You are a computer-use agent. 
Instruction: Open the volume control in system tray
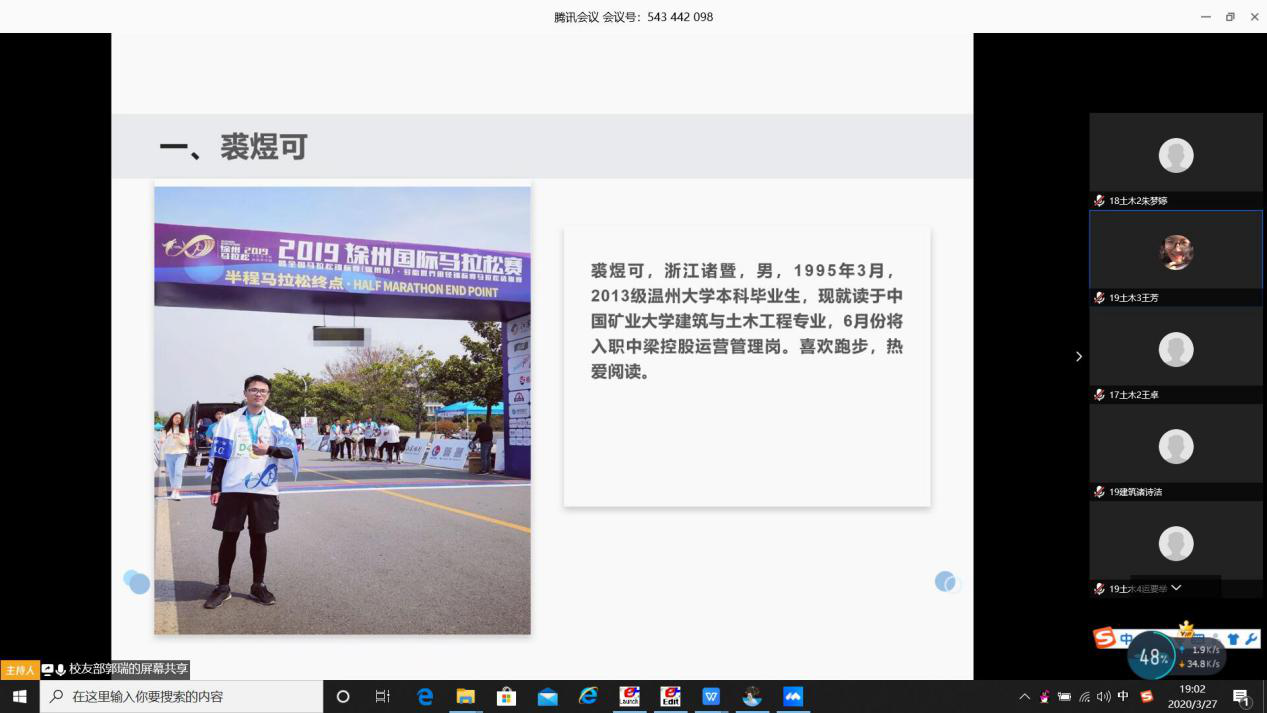[1103, 696]
